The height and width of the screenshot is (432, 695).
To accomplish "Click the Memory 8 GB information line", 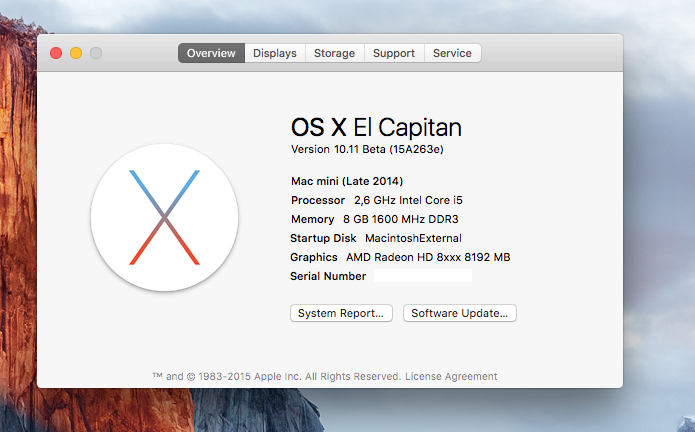I will coord(375,219).
